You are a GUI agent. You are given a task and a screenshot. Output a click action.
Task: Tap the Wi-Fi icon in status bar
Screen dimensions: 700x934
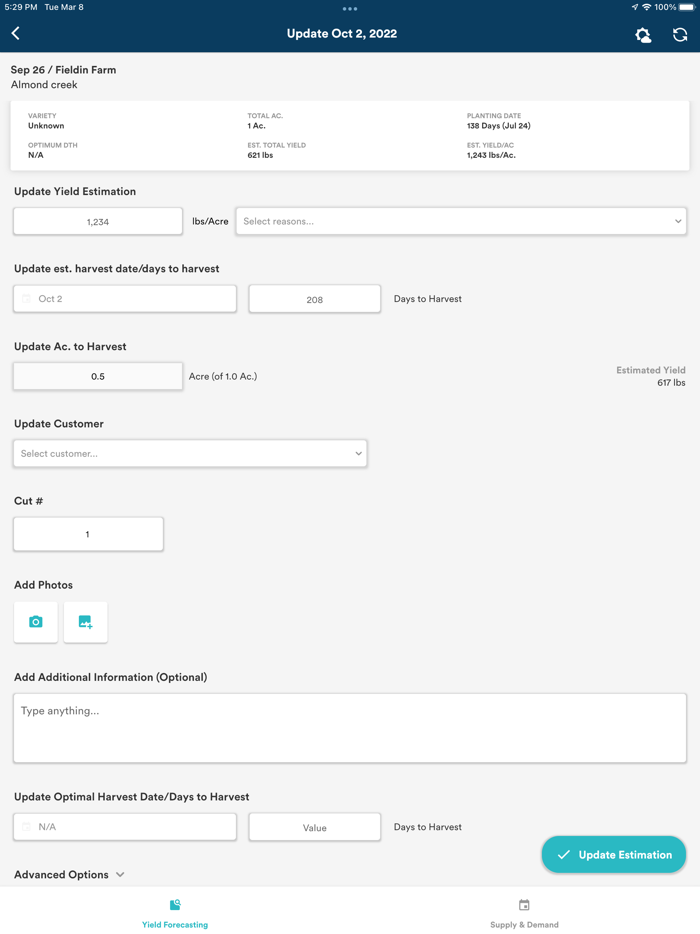point(646,7)
